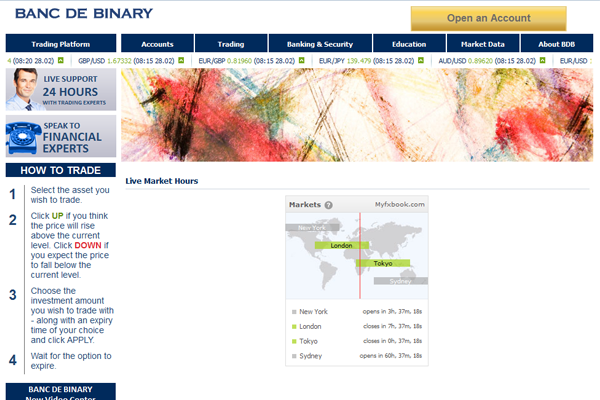Image resolution: width=600 pixels, height=400 pixels.
Task: Click 'closes in 0h, 37m, 18s' text
Action: coord(393,341)
